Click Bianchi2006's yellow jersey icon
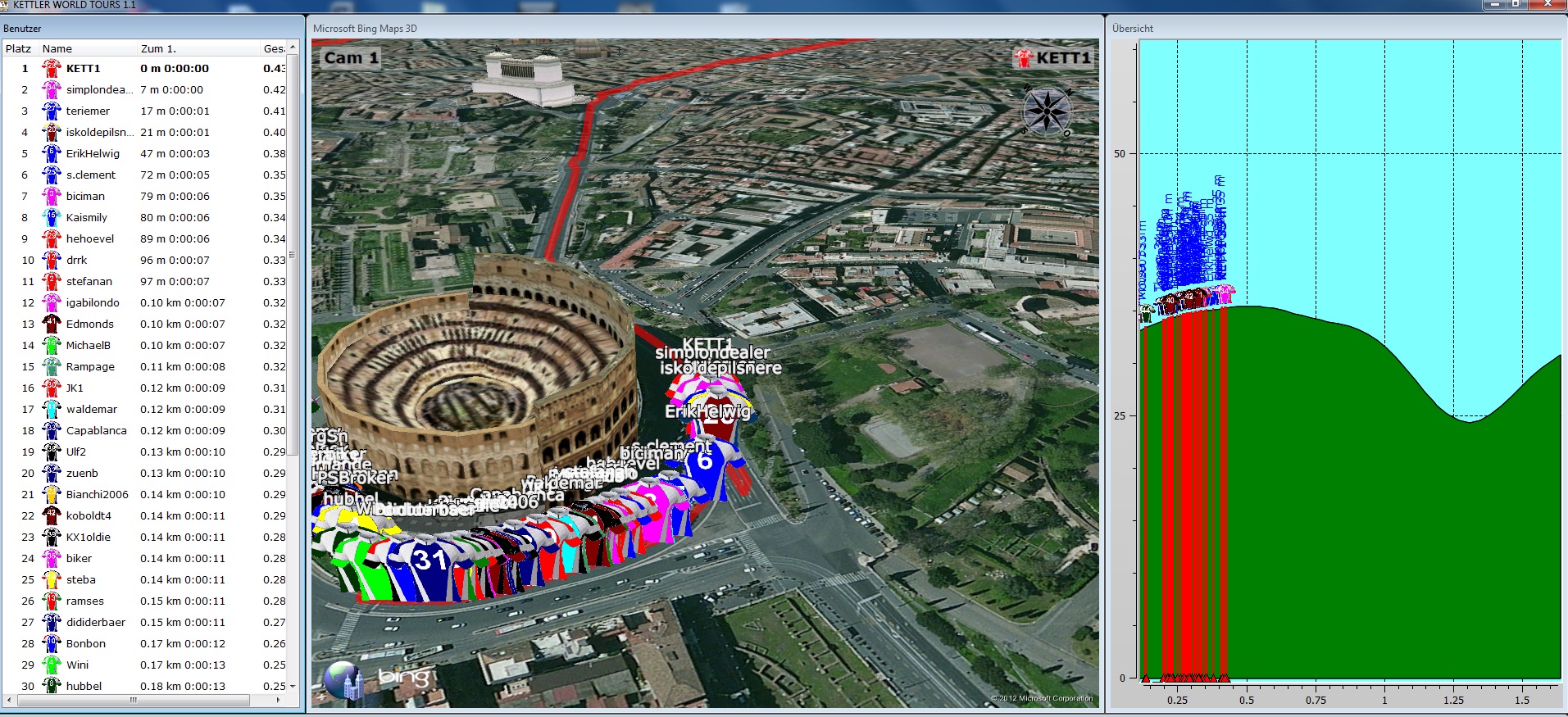The height and width of the screenshot is (717, 1568). click(x=52, y=495)
